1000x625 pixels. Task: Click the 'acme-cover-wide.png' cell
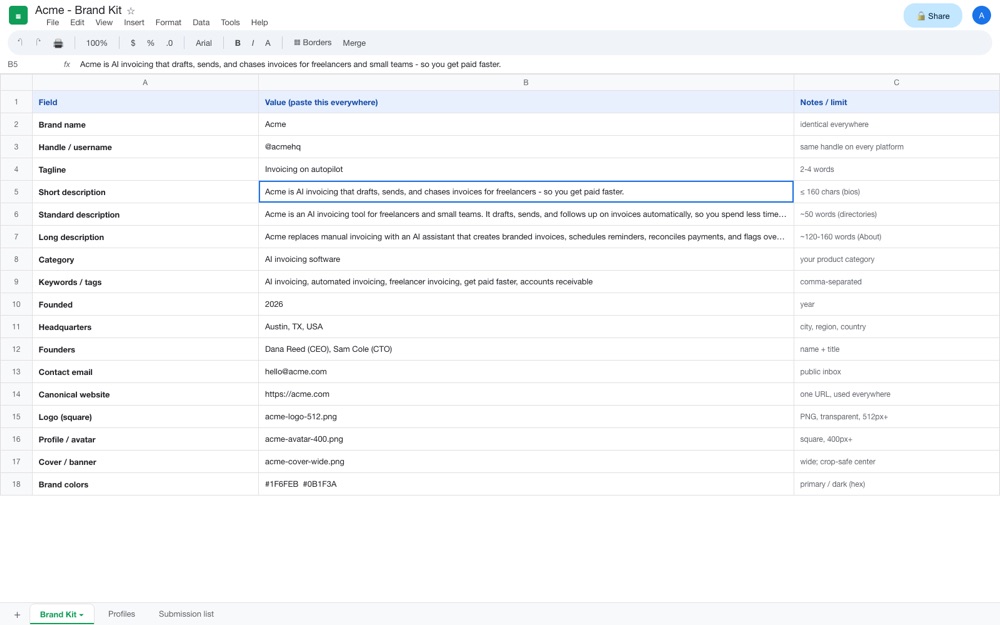pos(526,462)
